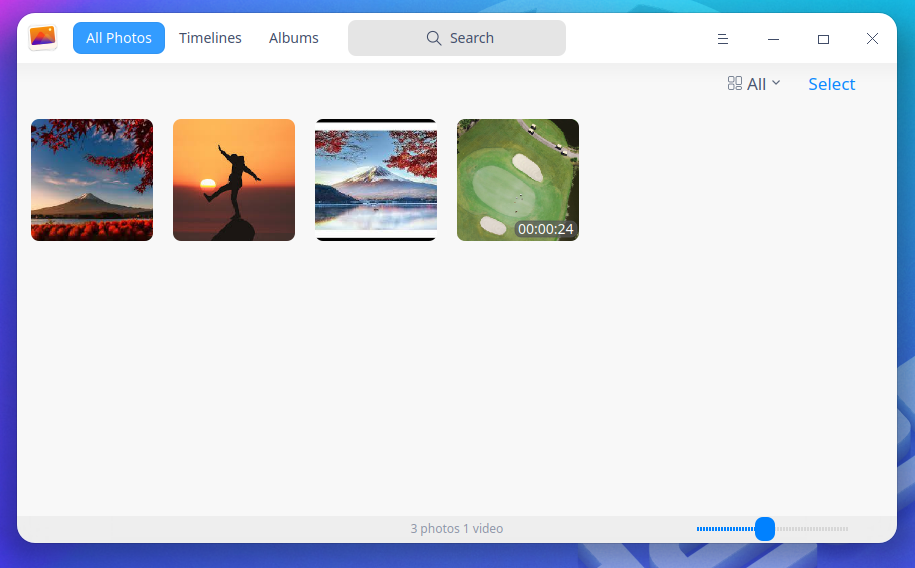
Task: Select the All Photos tab
Action: 119,38
